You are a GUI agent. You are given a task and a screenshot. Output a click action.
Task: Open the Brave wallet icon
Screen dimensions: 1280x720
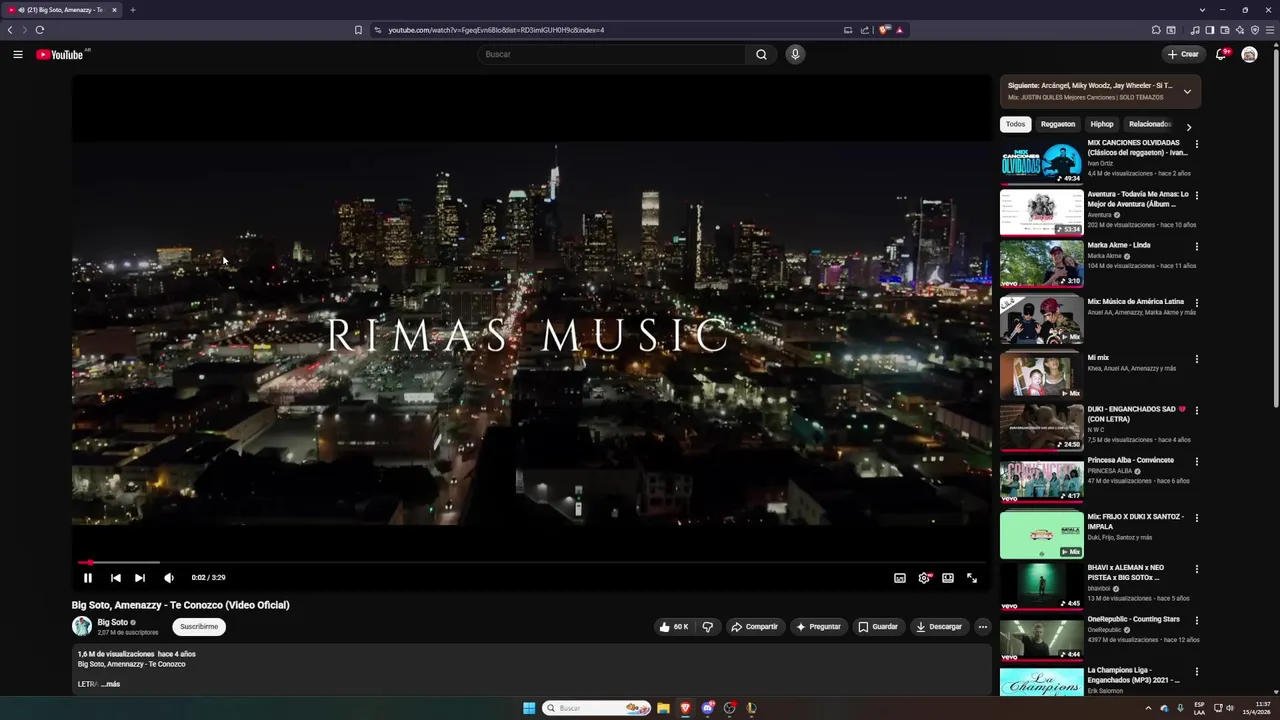[x=1225, y=30]
